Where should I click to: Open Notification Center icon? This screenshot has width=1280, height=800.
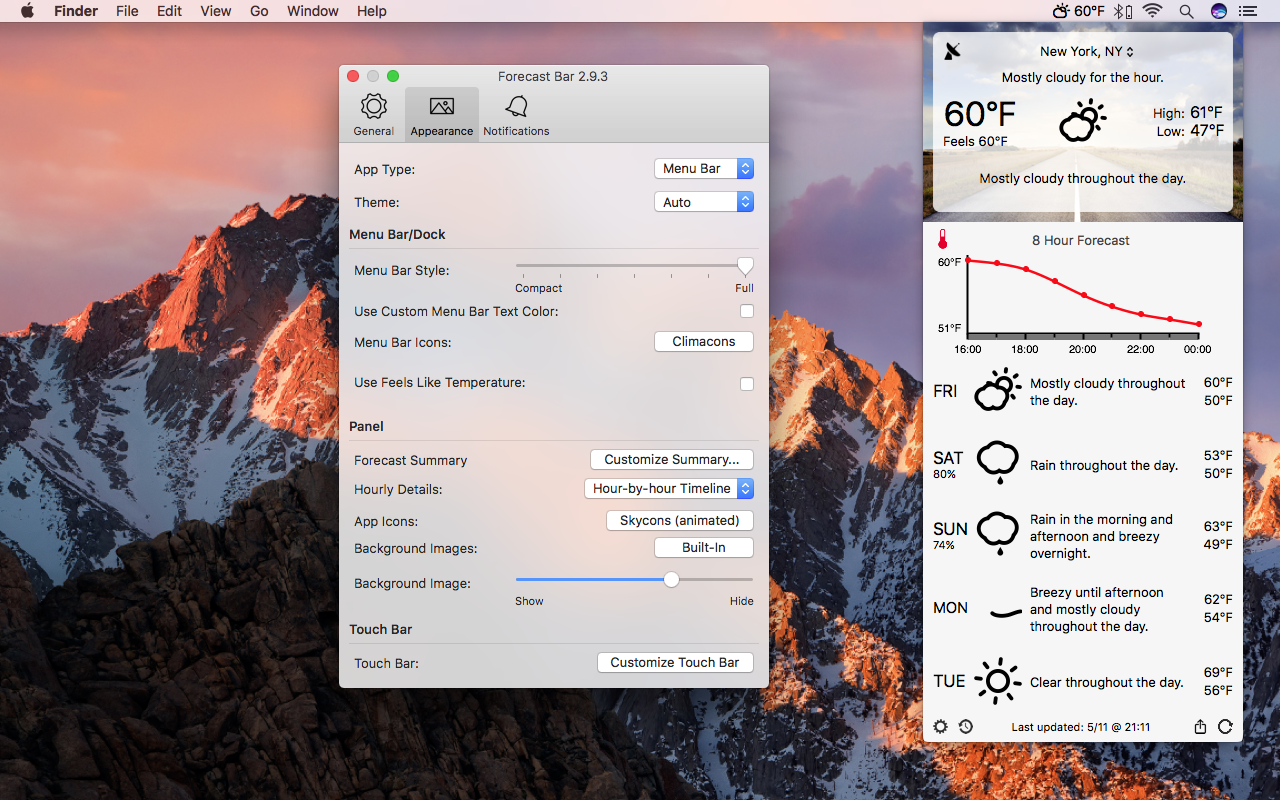1247,11
